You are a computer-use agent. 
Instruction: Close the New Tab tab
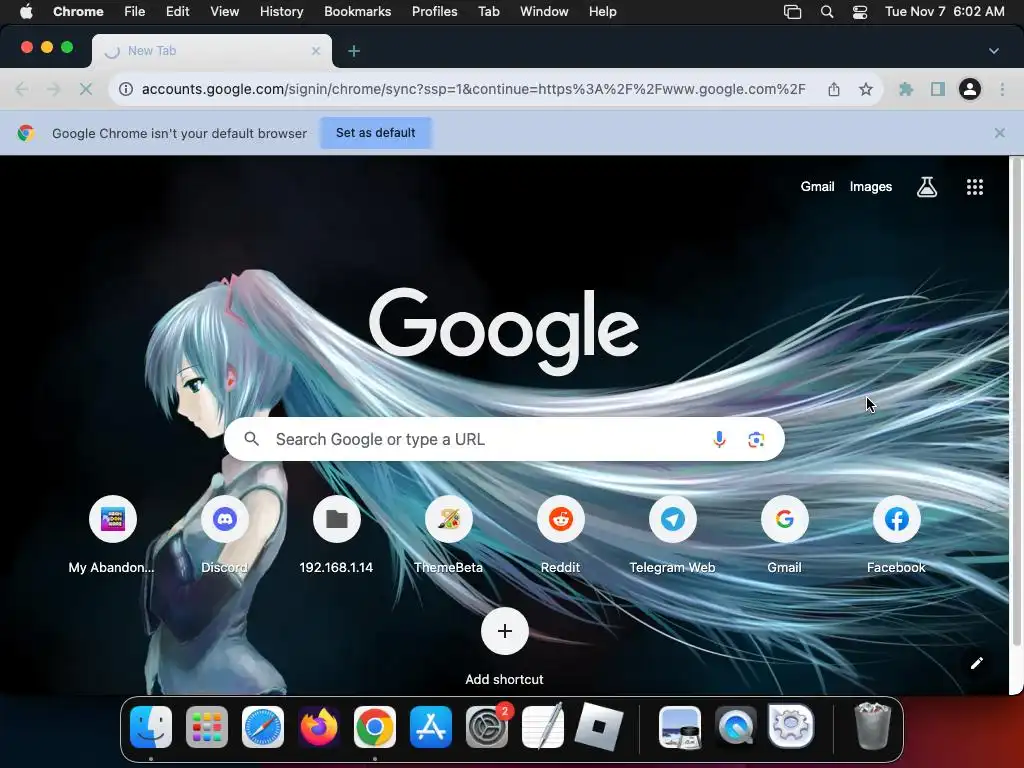pos(316,51)
